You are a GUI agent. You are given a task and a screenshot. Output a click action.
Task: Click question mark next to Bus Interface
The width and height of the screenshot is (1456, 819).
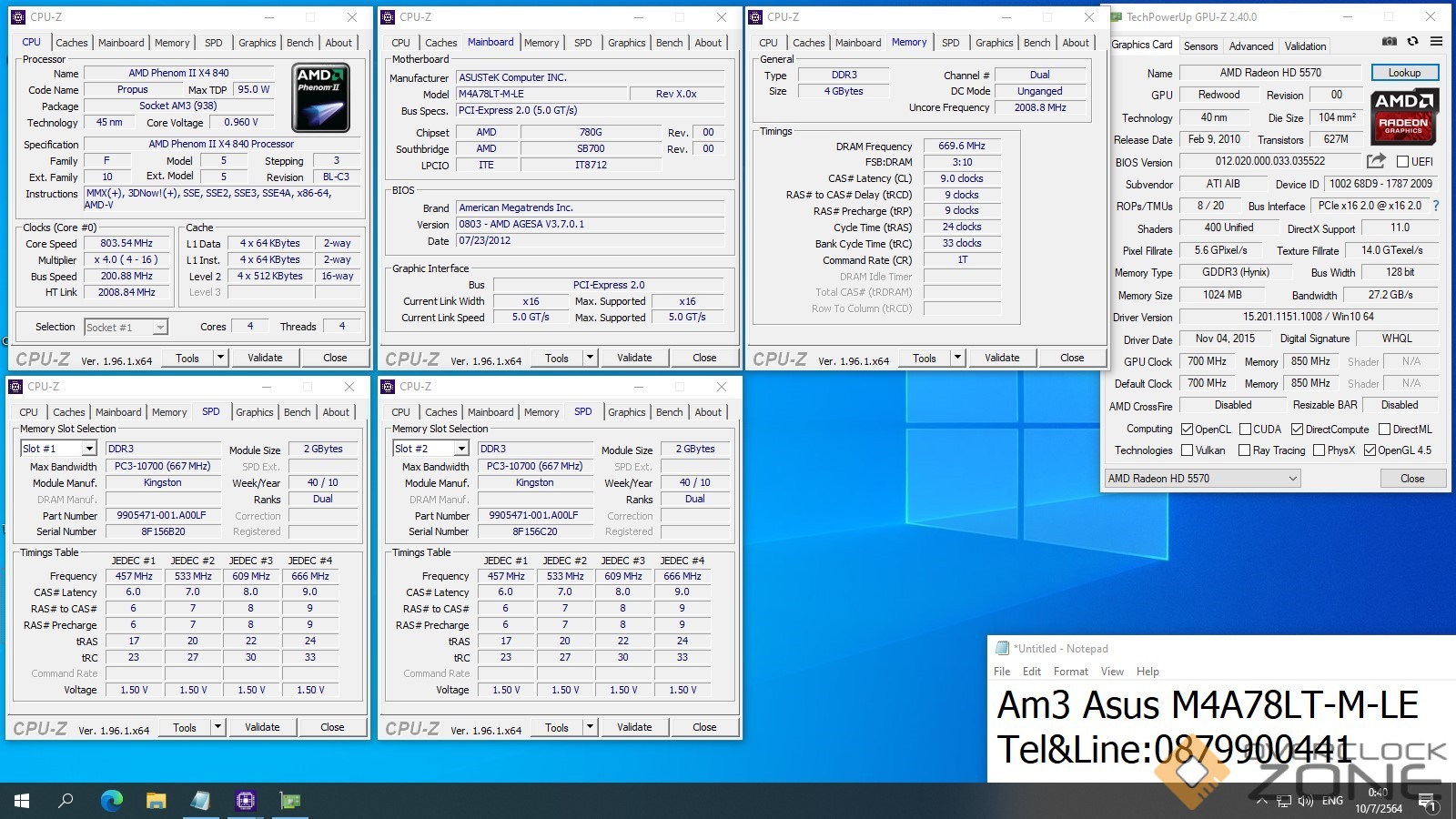(1436, 206)
